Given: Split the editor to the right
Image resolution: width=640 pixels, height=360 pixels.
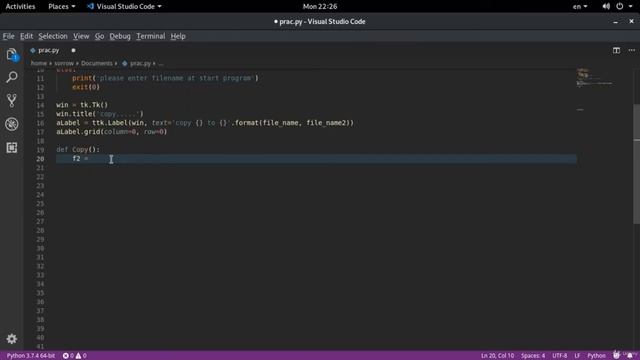Looking at the screenshot, I should coord(616,50).
